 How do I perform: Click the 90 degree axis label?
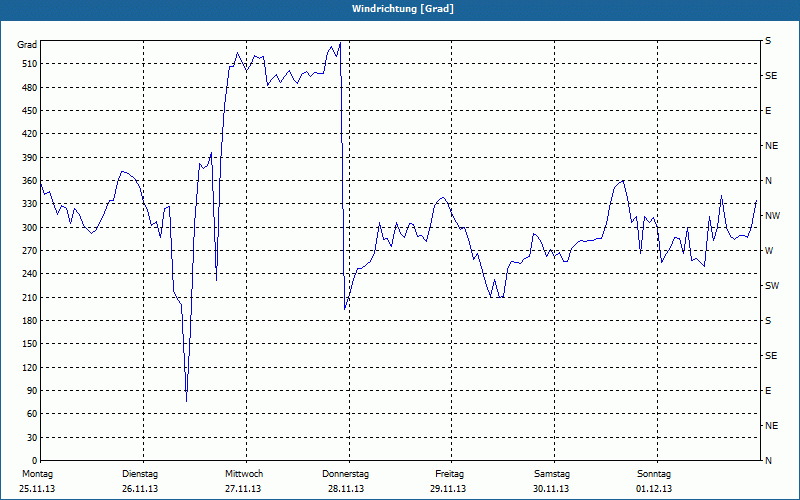coord(32,390)
